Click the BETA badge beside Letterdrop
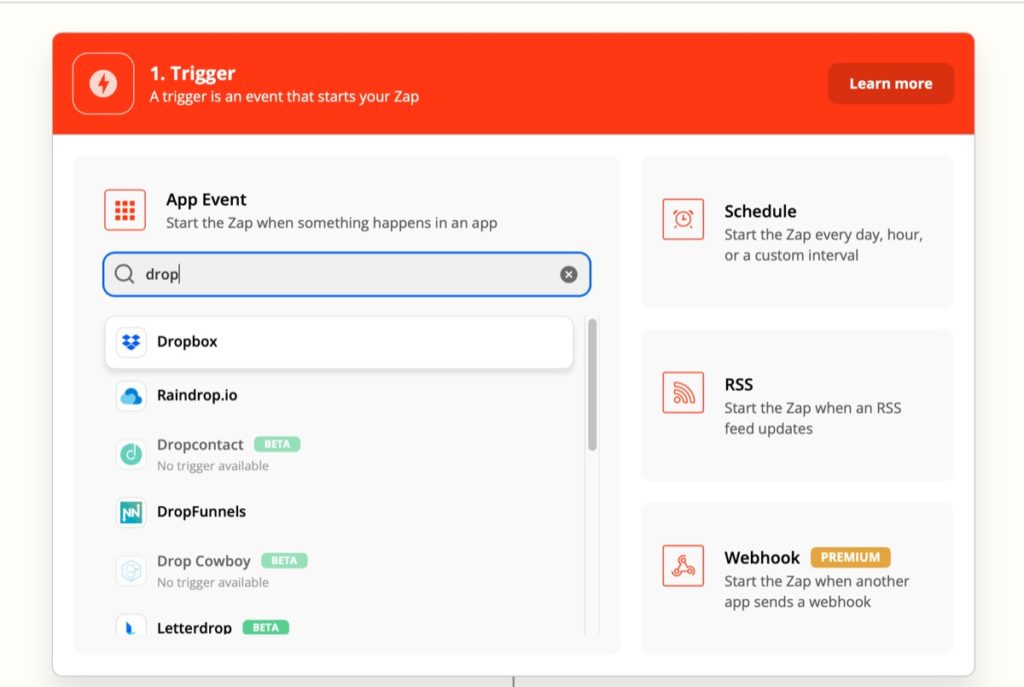The height and width of the screenshot is (687, 1024). point(266,628)
